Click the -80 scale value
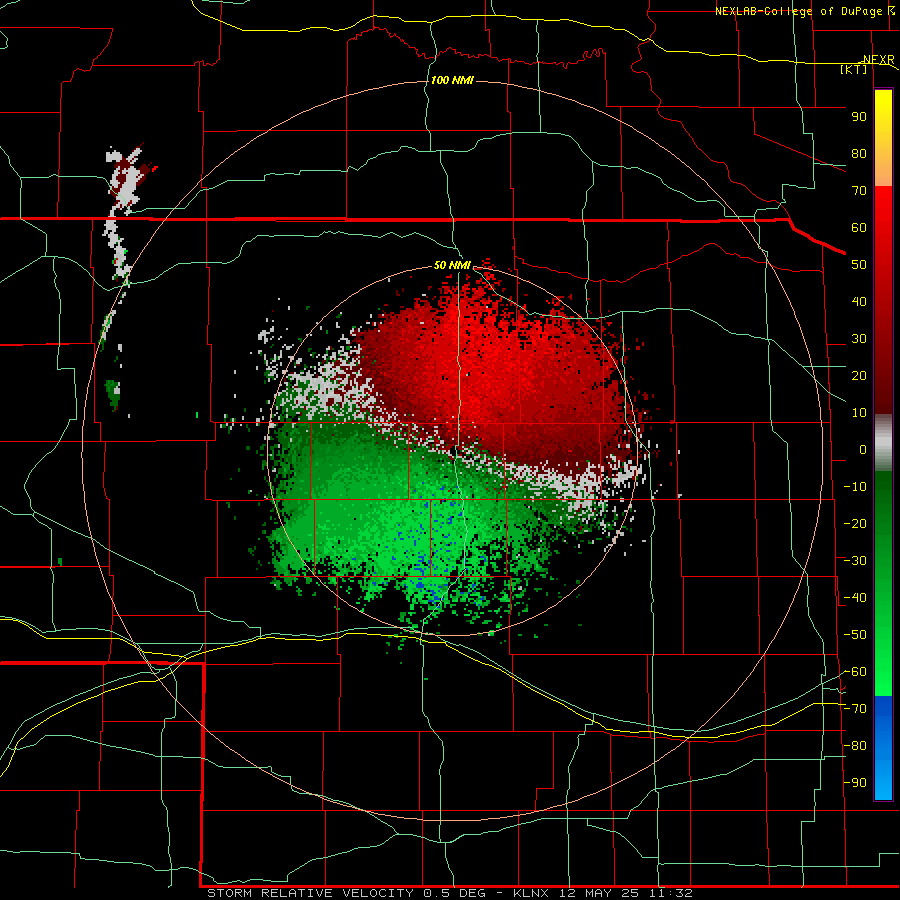 855,746
